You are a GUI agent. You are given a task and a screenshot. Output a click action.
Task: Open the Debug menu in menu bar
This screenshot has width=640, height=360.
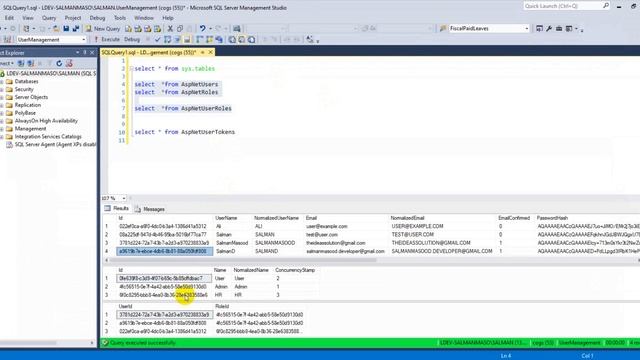pos(97,18)
